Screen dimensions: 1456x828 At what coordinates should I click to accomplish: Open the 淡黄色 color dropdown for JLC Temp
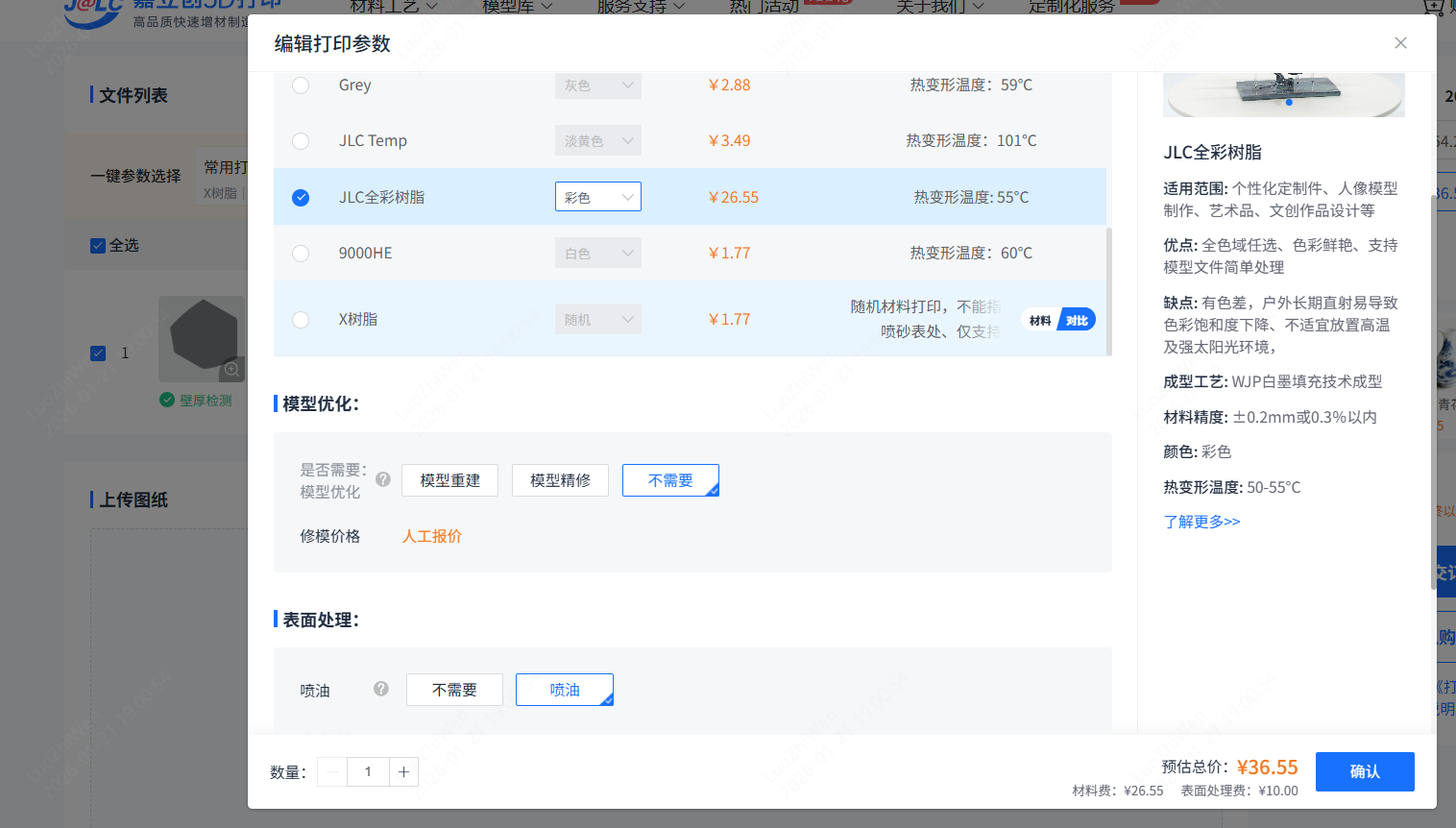point(598,141)
